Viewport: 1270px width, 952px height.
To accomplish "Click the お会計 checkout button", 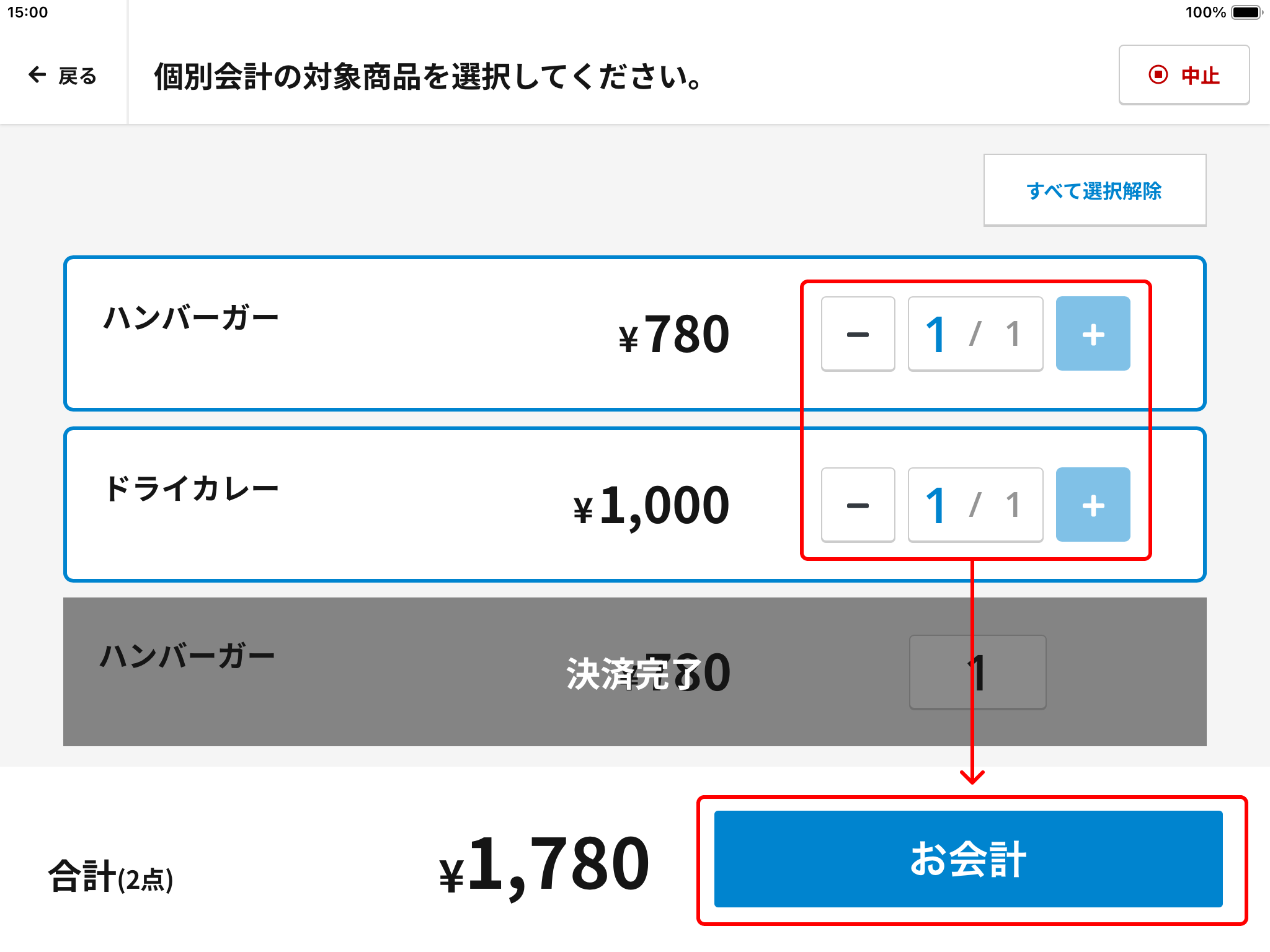I will tap(968, 859).
